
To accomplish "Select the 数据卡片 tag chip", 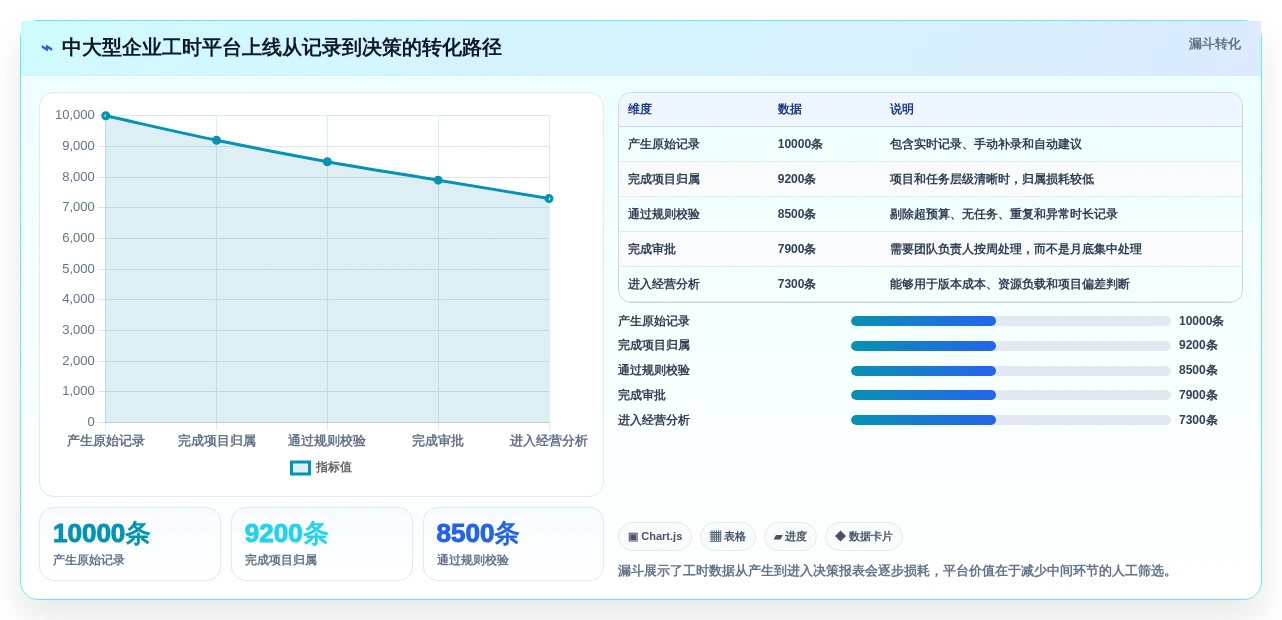I will 864,537.
